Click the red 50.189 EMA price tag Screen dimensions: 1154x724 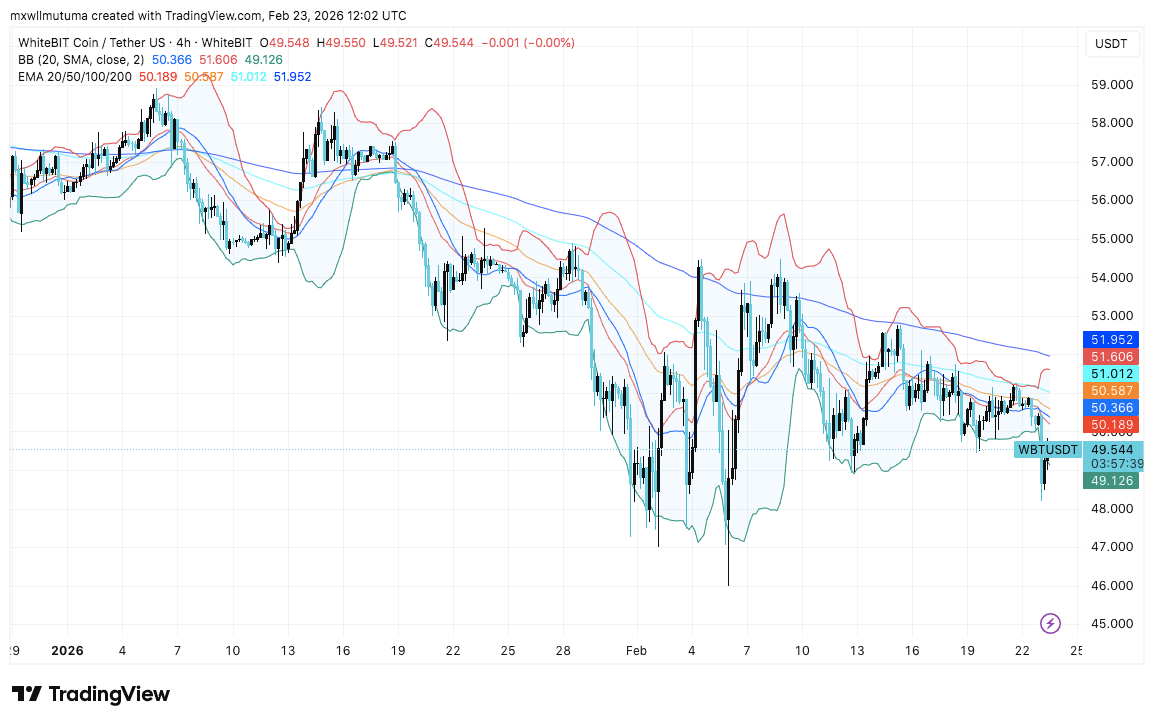(x=1112, y=426)
